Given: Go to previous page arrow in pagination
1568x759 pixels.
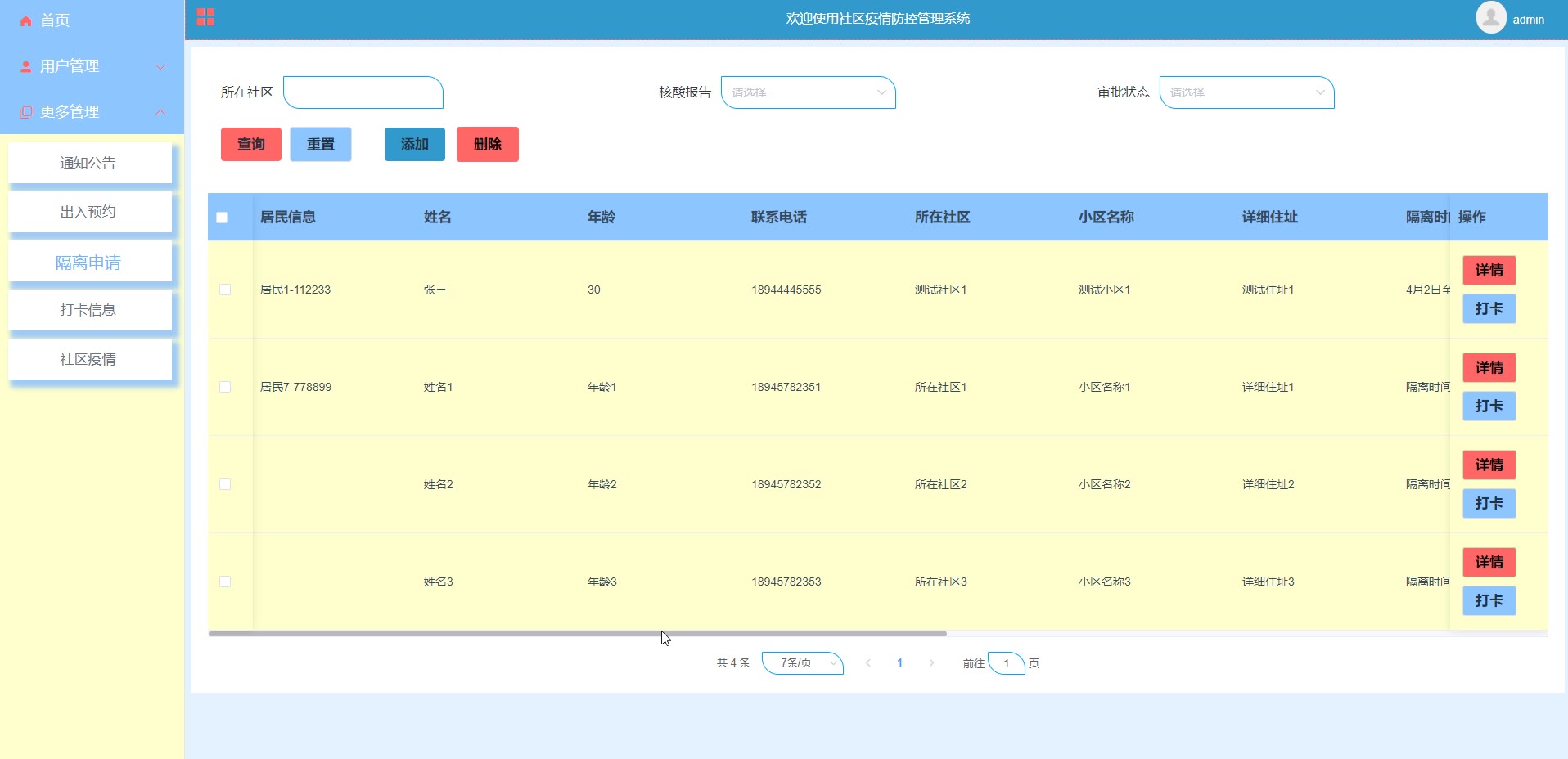Looking at the screenshot, I should 867,663.
